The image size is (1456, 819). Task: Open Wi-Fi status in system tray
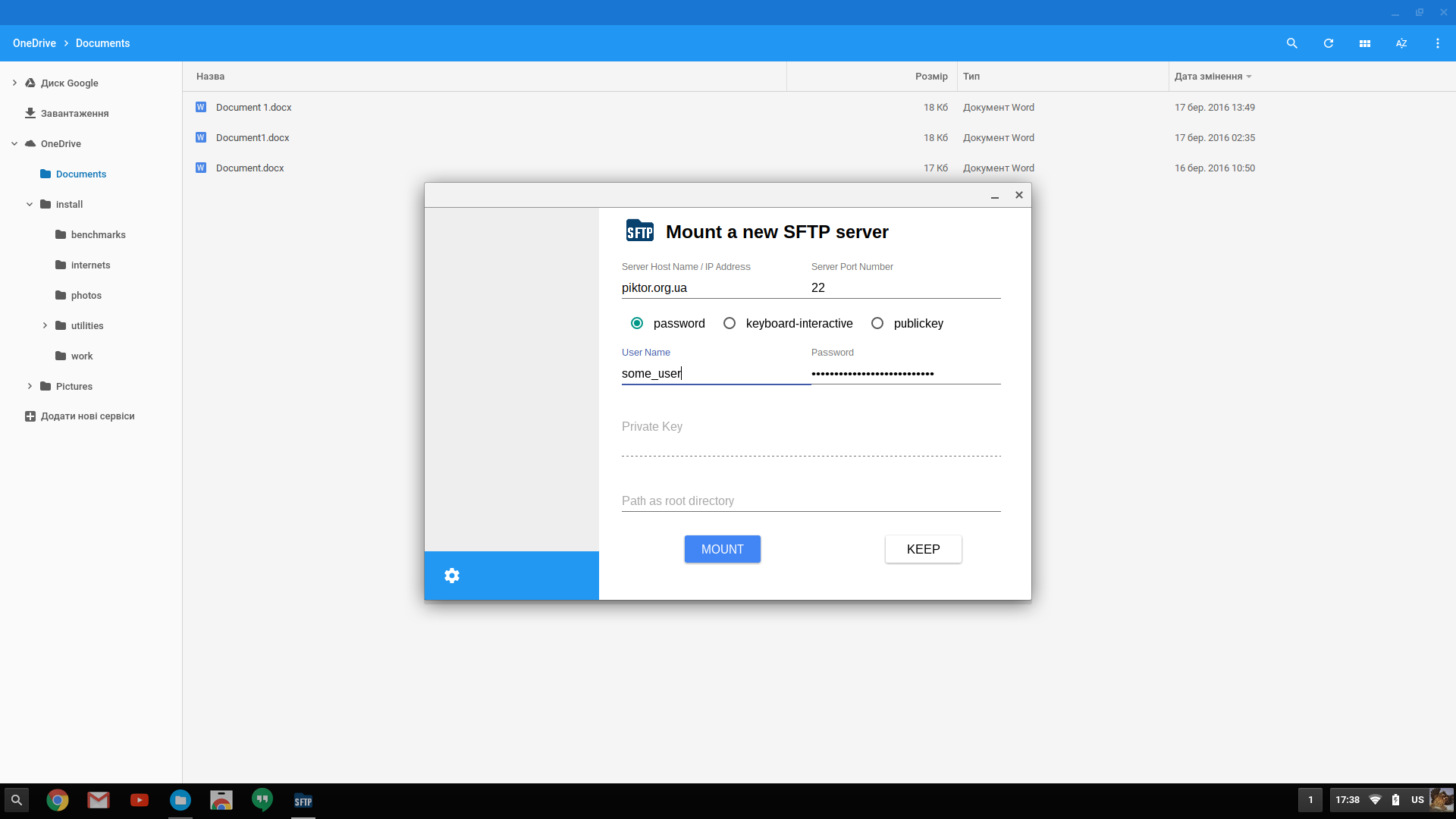coord(1375,800)
